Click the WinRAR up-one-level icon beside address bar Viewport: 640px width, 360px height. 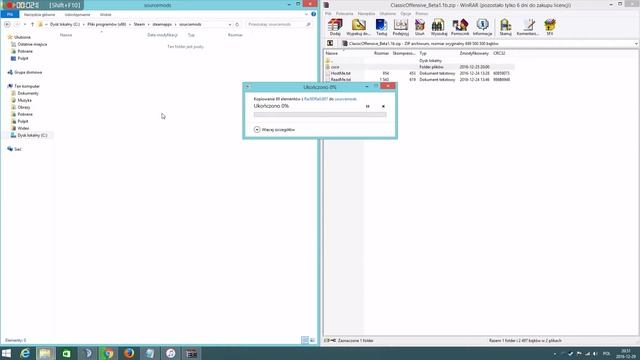point(330,43)
